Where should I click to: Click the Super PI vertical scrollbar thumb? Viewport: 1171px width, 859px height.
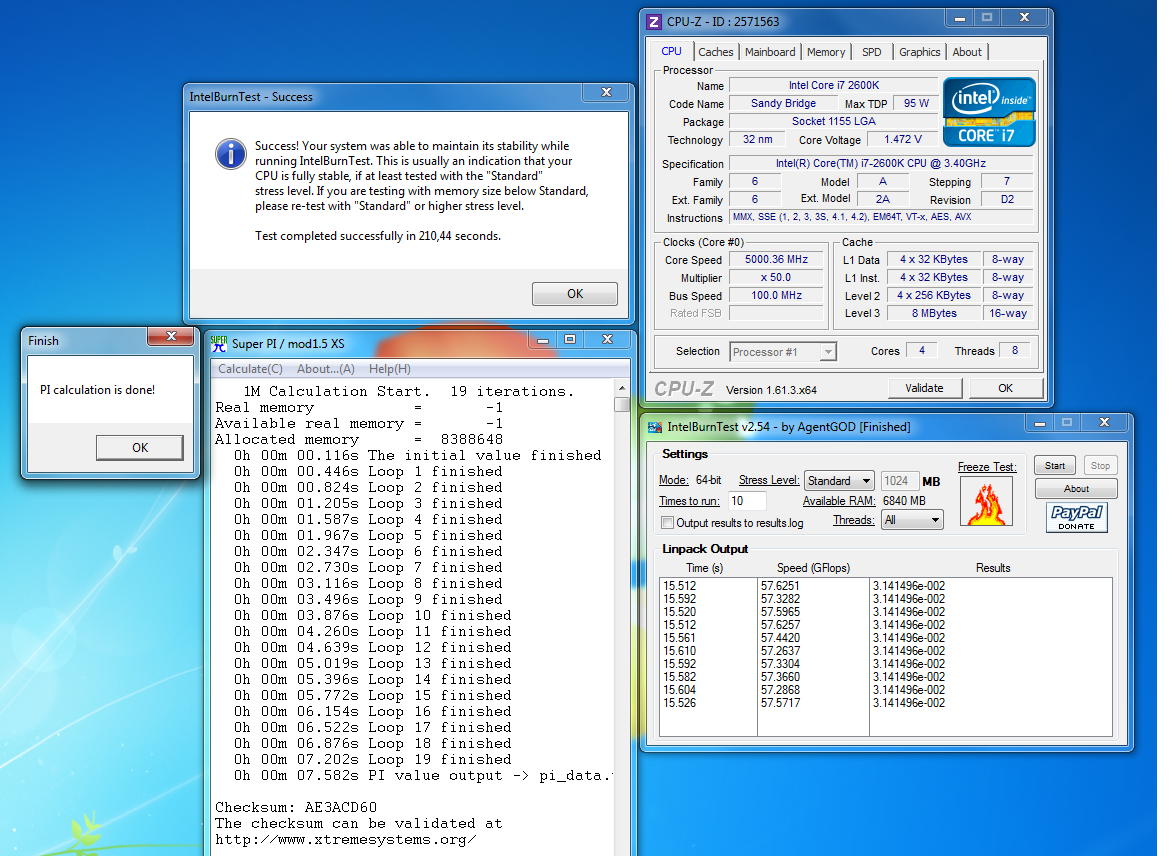coord(621,404)
